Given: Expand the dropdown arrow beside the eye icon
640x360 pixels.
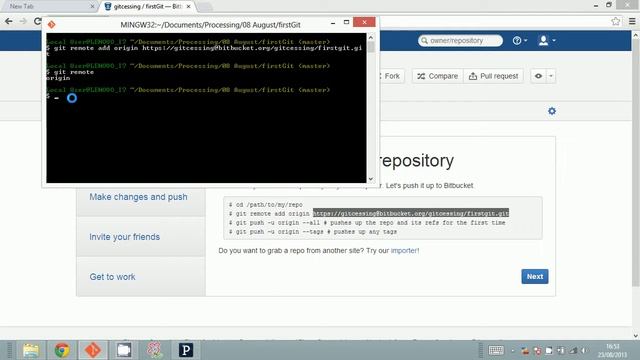Looking at the screenshot, I should pyautogui.click(x=551, y=76).
